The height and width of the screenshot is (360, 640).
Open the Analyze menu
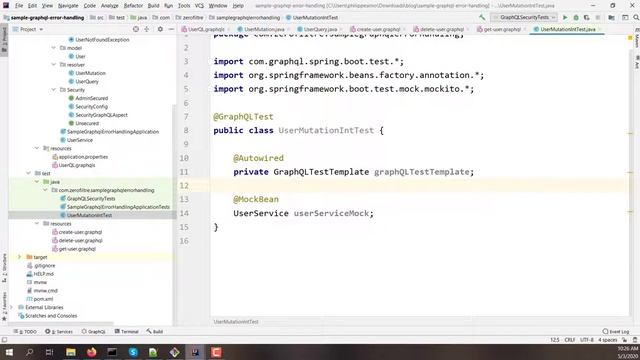coord(109,6)
